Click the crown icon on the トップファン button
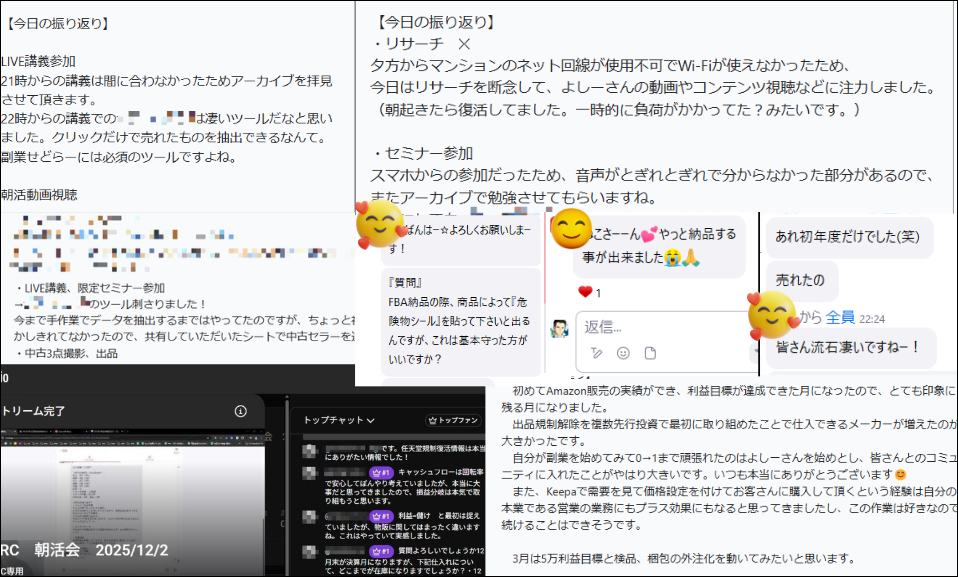 tap(433, 421)
